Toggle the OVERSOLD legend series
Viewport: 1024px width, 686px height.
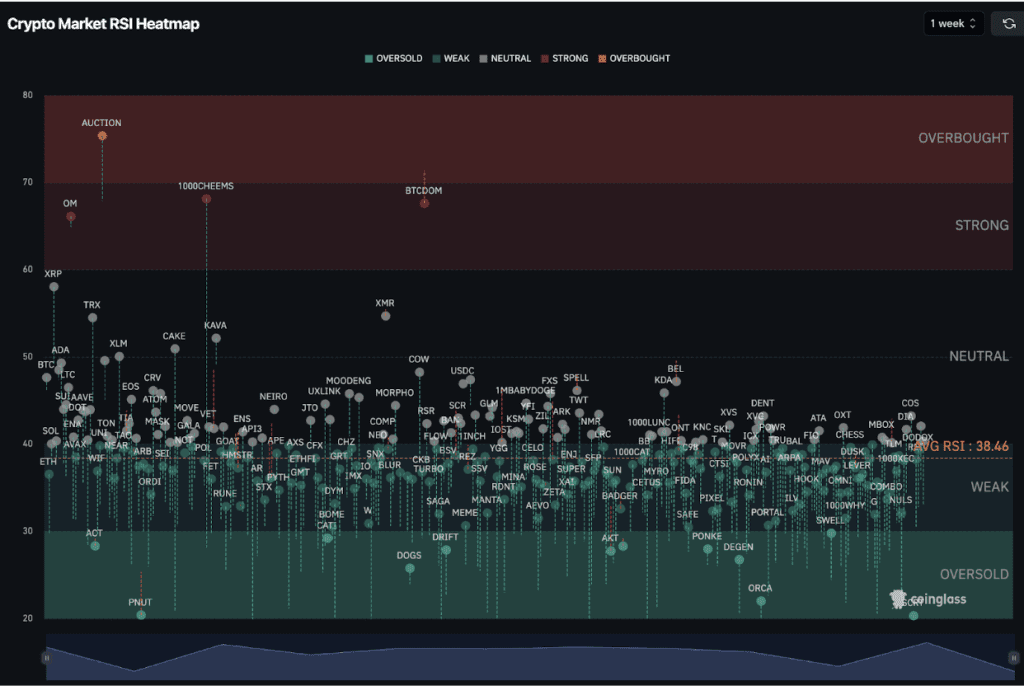pyautogui.click(x=393, y=58)
